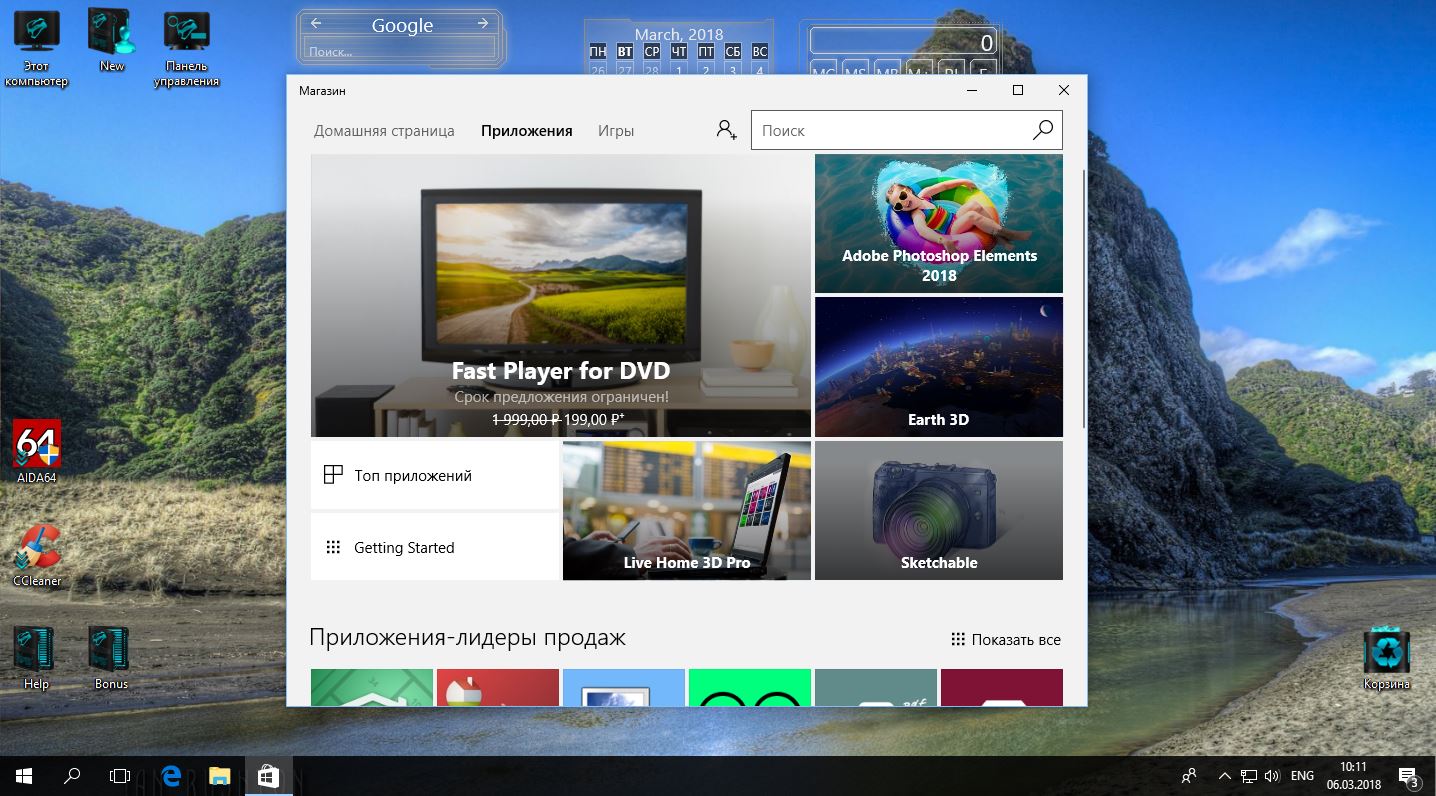The width and height of the screenshot is (1436, 796).
Task: Switch to the Игры tab
Action: coord(616,131)
